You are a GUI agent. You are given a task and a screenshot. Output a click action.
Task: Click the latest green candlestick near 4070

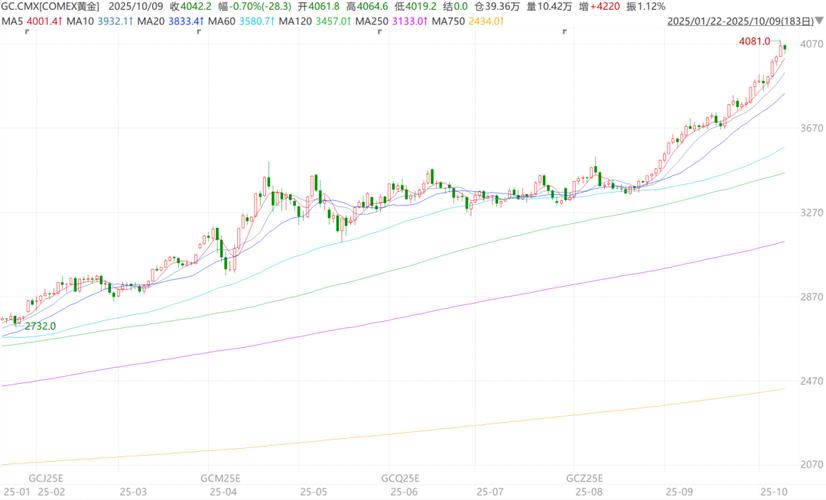point(786,47)
